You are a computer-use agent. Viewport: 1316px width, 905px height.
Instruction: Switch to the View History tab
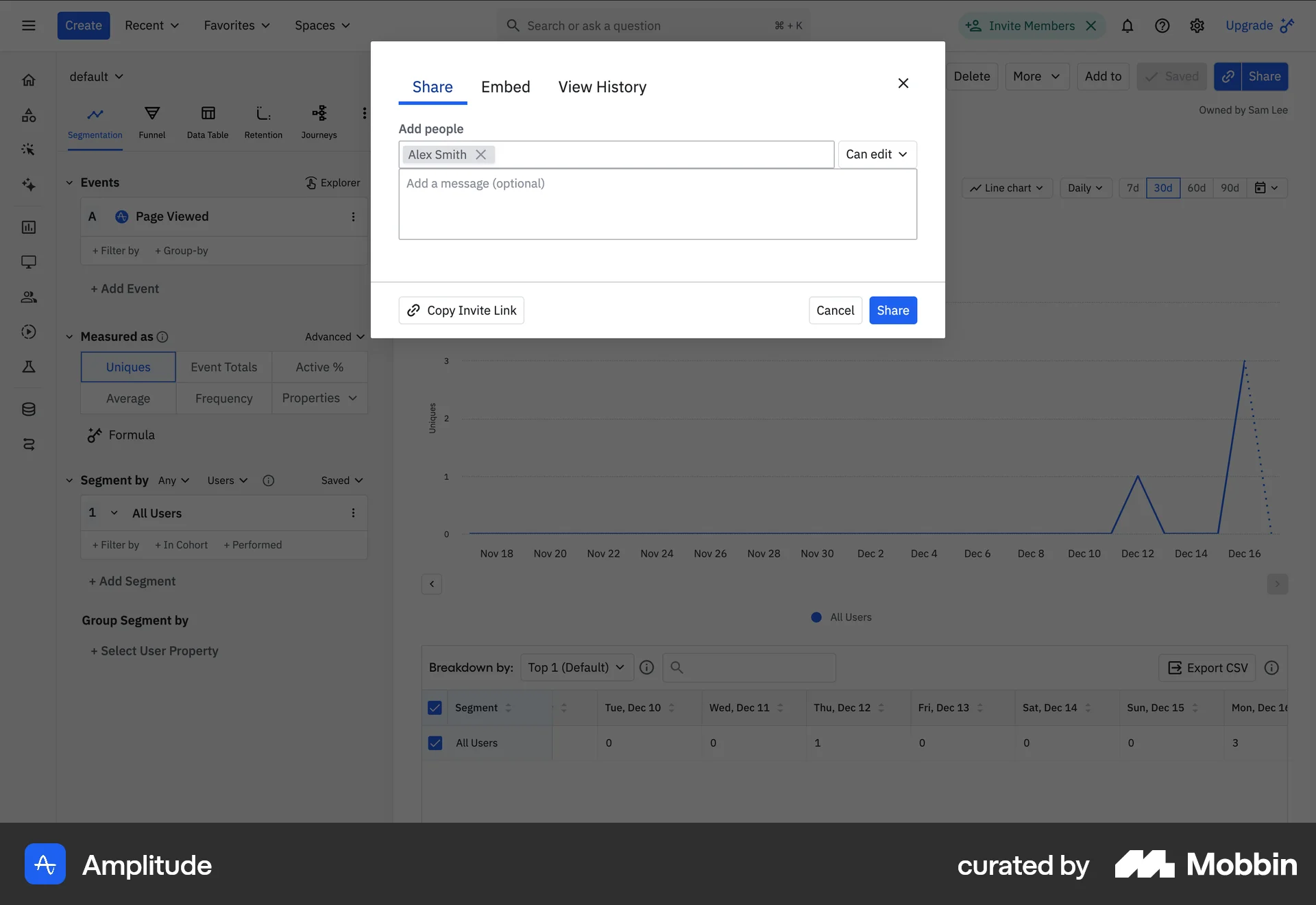tap(602, 87)
